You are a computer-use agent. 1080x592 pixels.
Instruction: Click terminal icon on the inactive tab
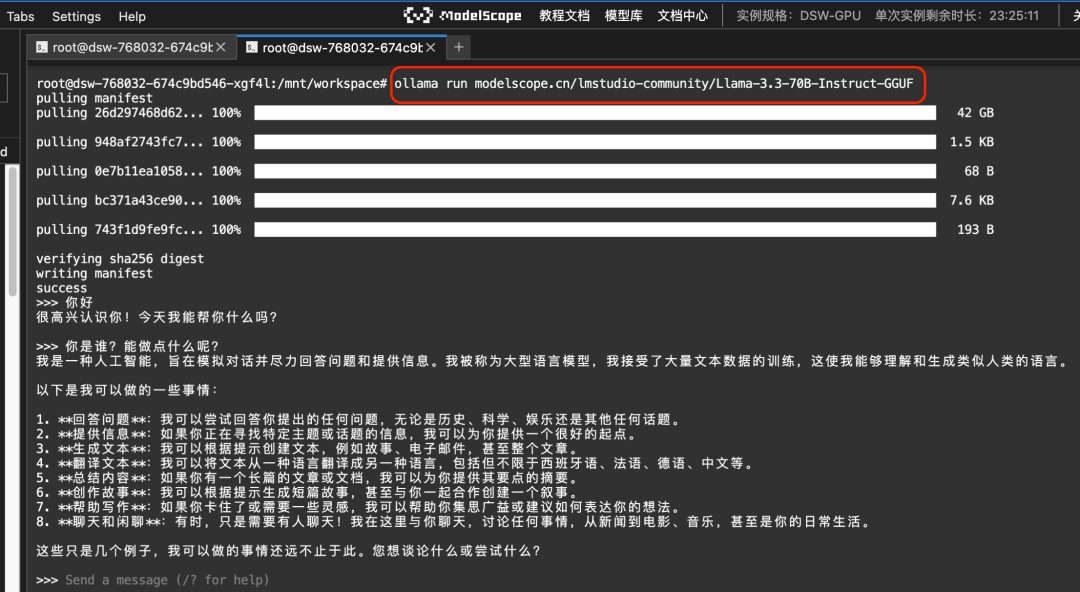click(42, 47)
